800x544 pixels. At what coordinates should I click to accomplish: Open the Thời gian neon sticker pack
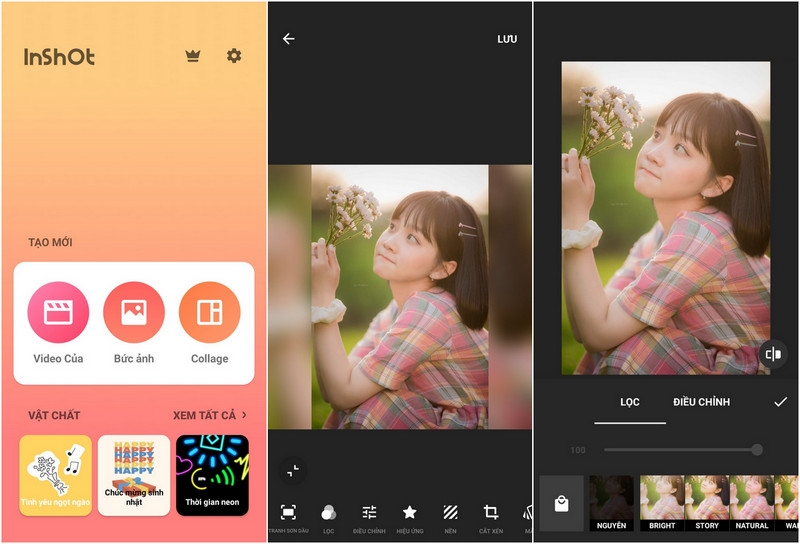point(212,475)
